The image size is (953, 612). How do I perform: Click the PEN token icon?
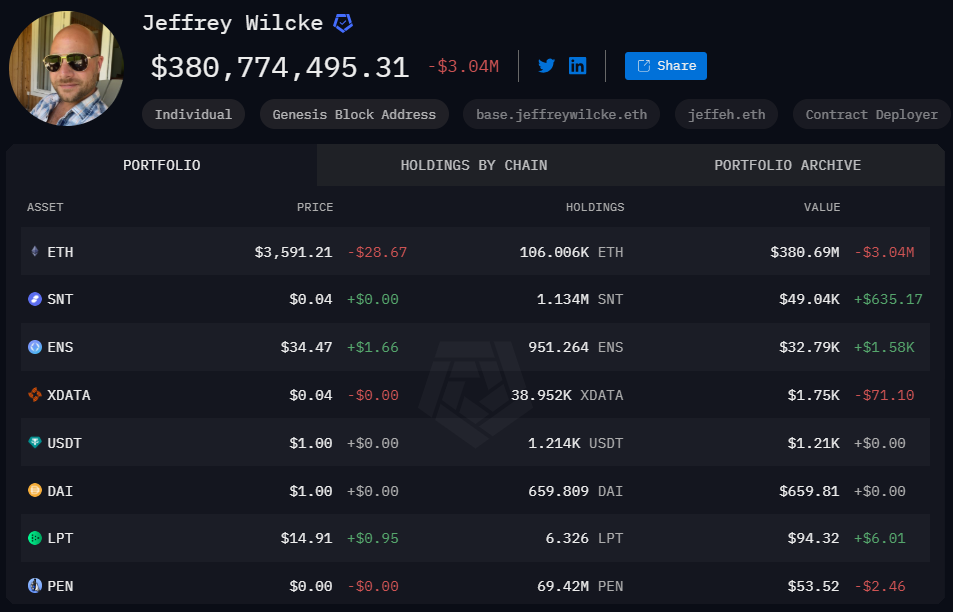click(35, 586)
